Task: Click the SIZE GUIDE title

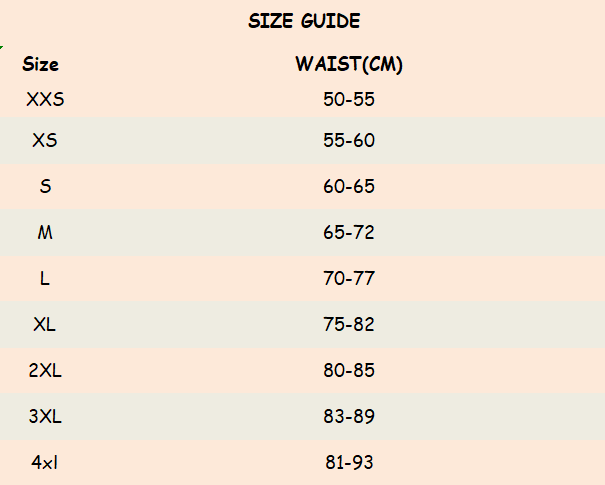Action: 304,21
